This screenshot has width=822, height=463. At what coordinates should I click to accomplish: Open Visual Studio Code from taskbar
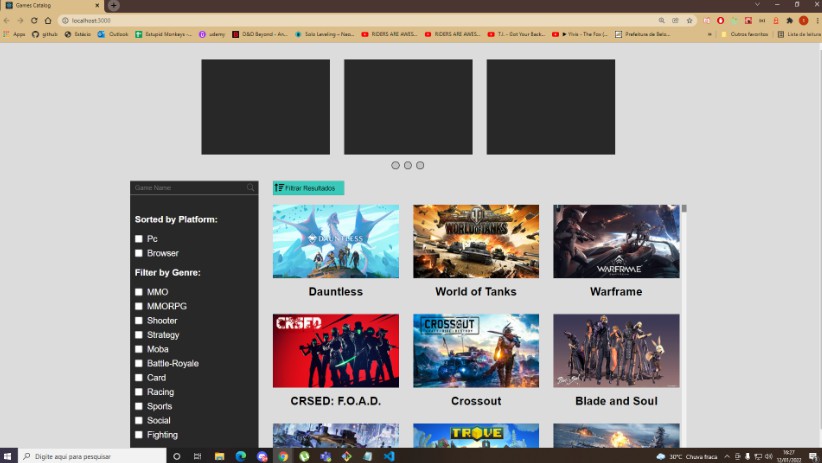389,456
